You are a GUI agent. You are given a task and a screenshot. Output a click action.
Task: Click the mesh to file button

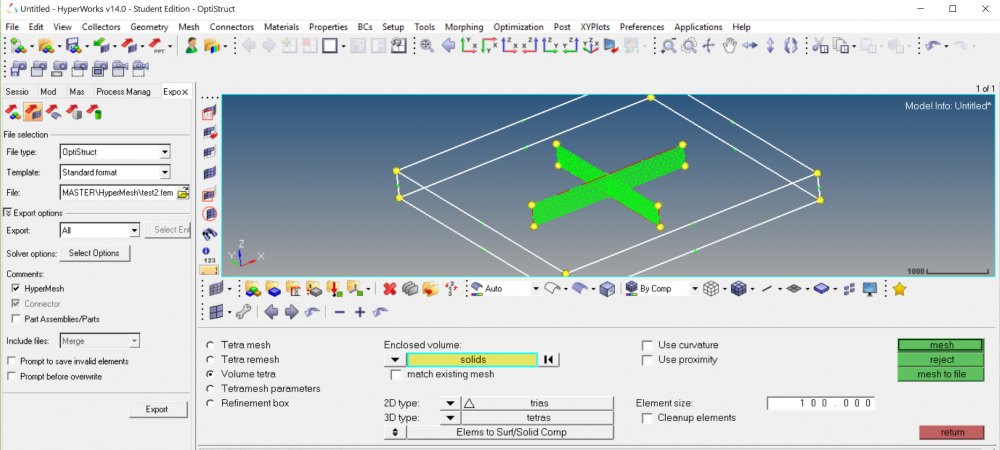tap(941, 374)
